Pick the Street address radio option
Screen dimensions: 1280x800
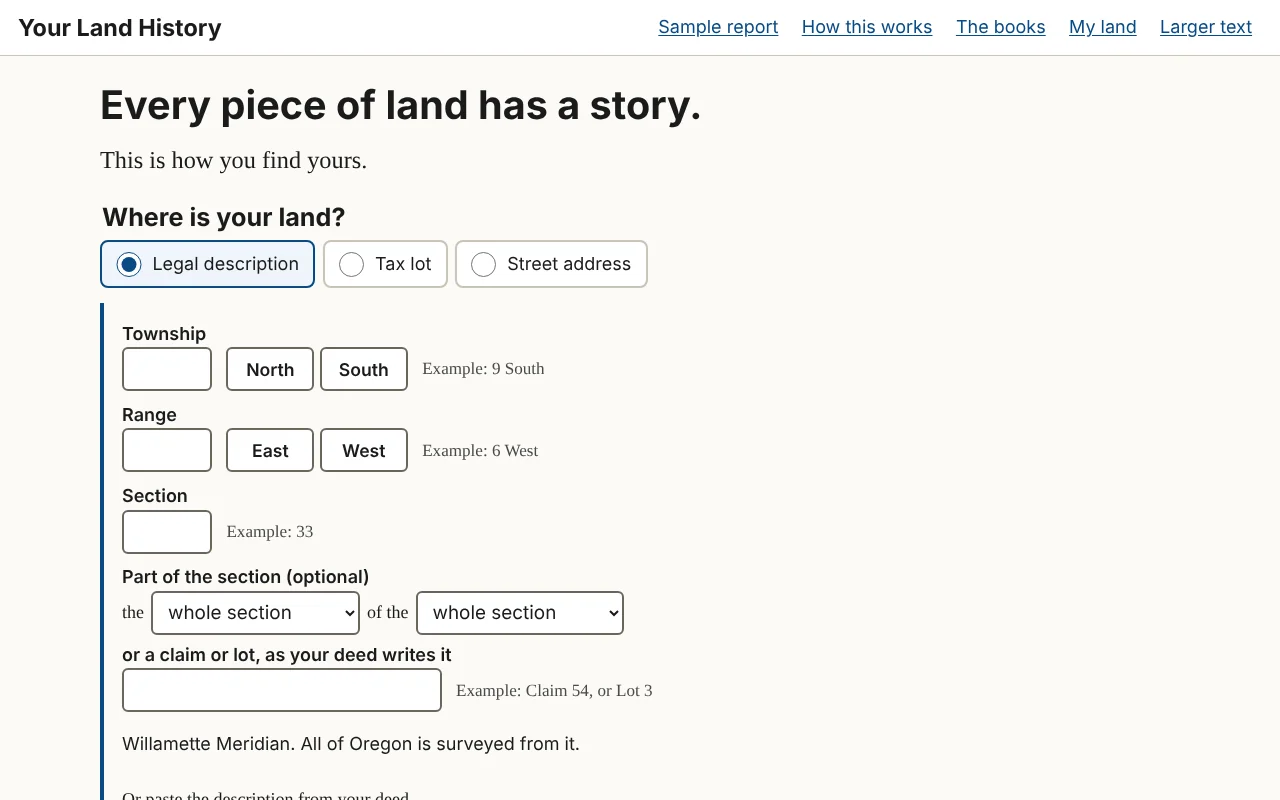tap(551, 264)
